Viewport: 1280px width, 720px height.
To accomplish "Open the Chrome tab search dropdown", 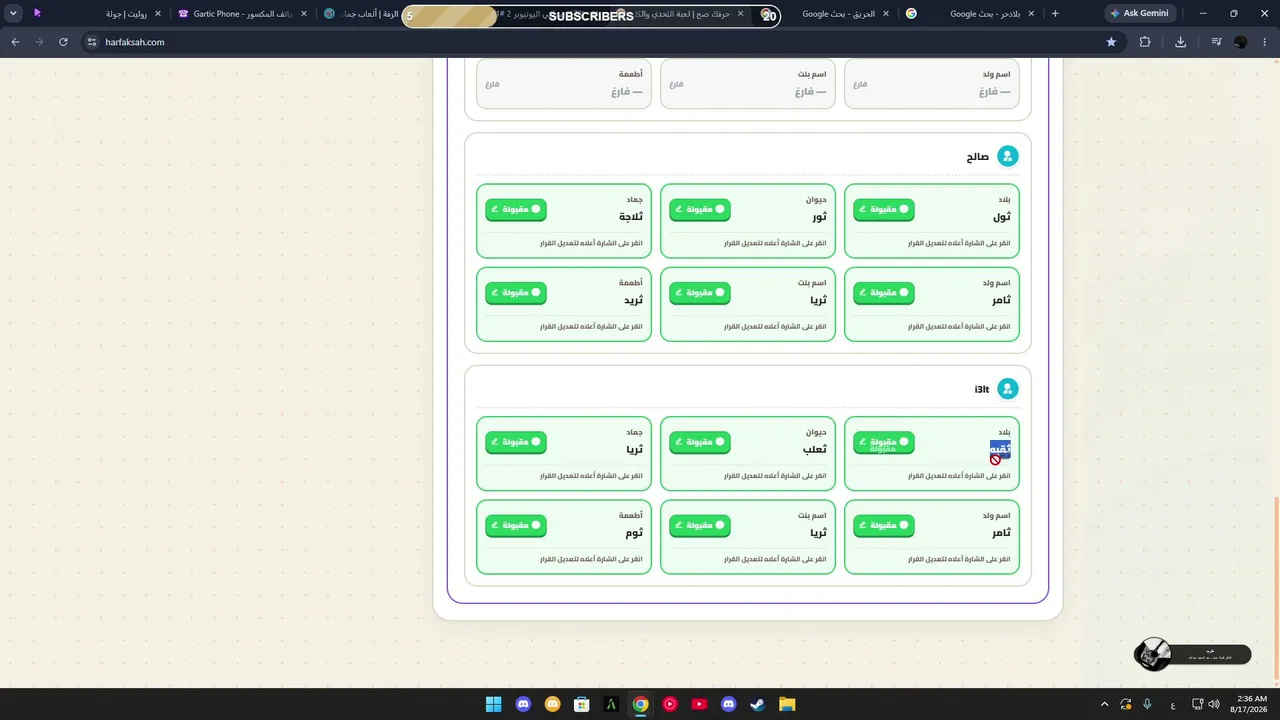I will tap(14, 14).
